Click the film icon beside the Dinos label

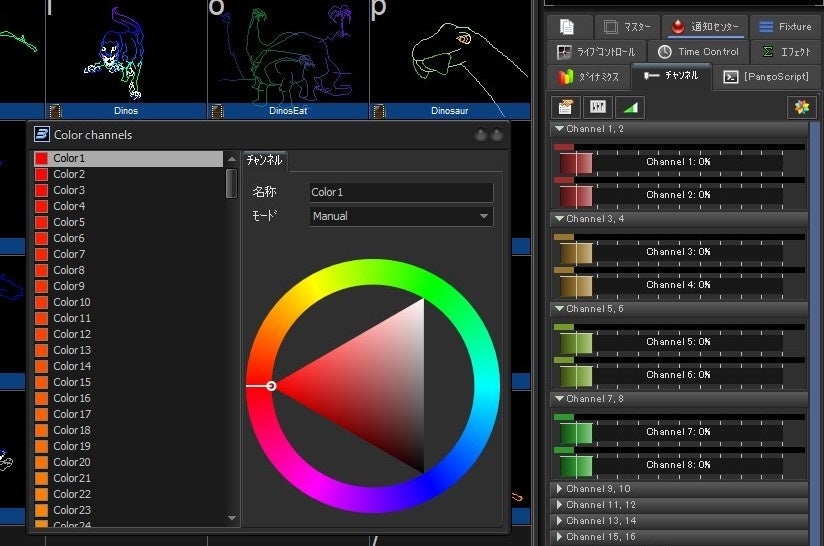coord(54,111)
